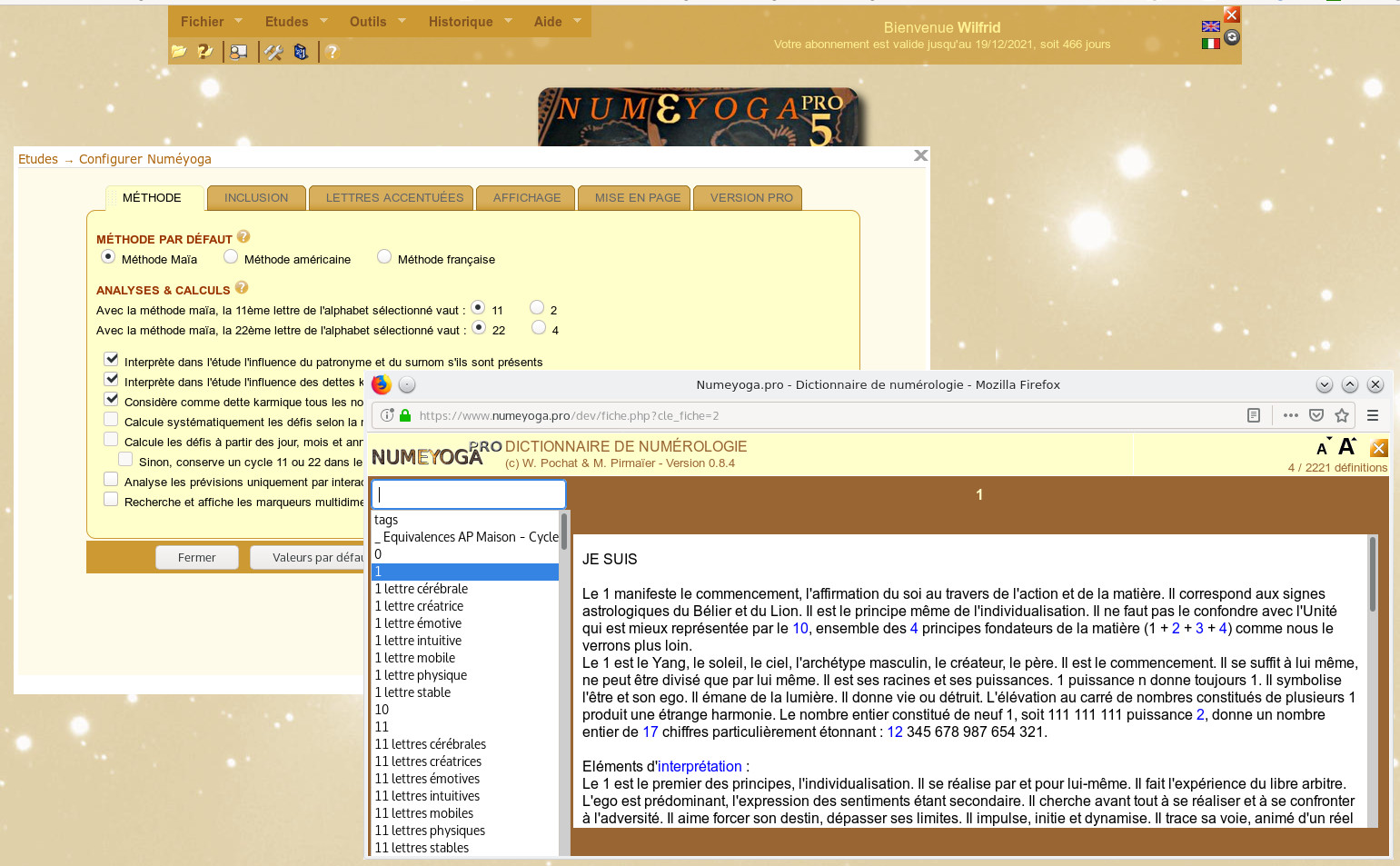Click the Firefox address bar URL

(x=569, y=415)
